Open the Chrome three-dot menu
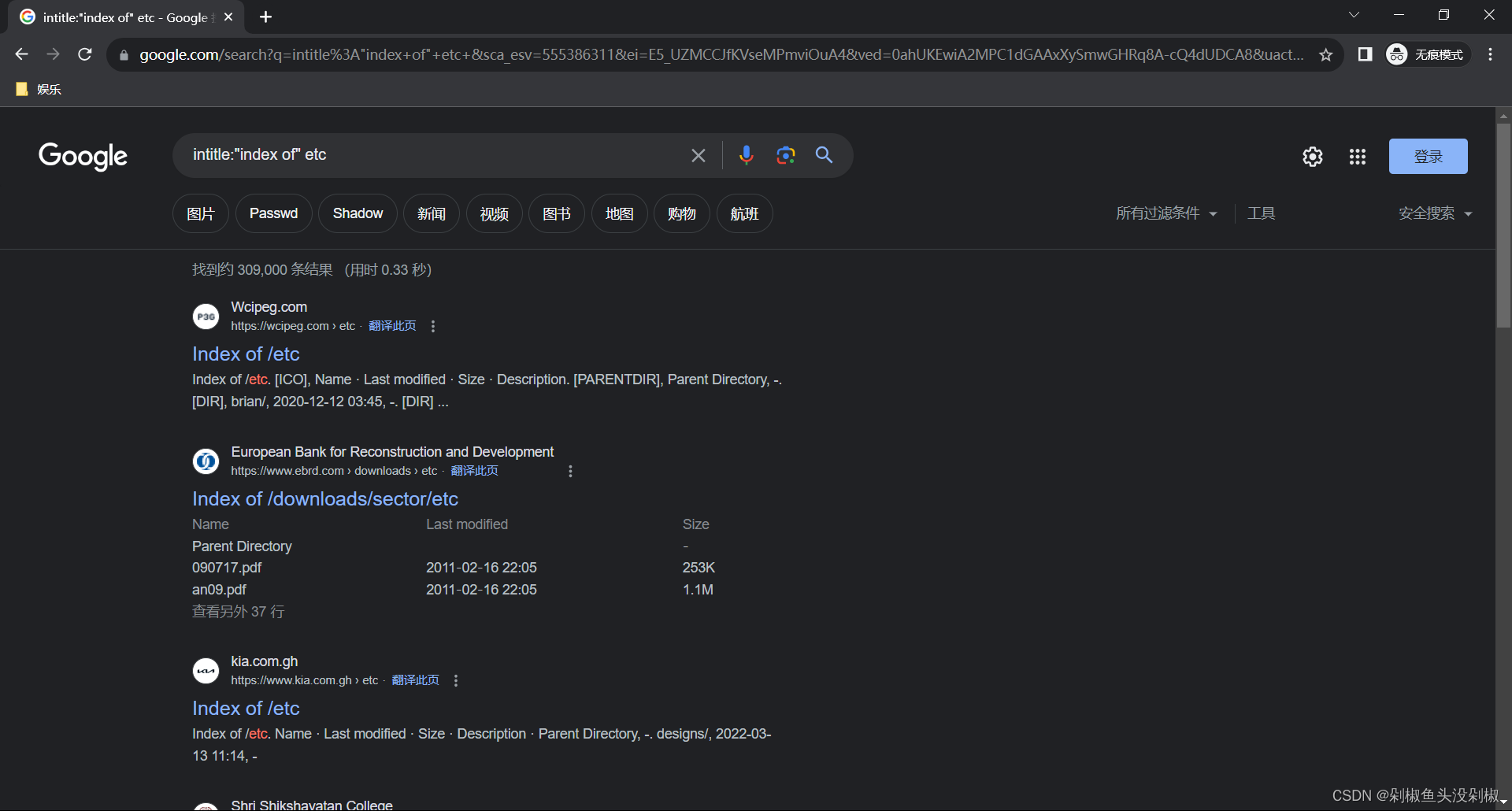This screenshot has height=811, width=1512. pyautogui.click(x=1490, y=54)
